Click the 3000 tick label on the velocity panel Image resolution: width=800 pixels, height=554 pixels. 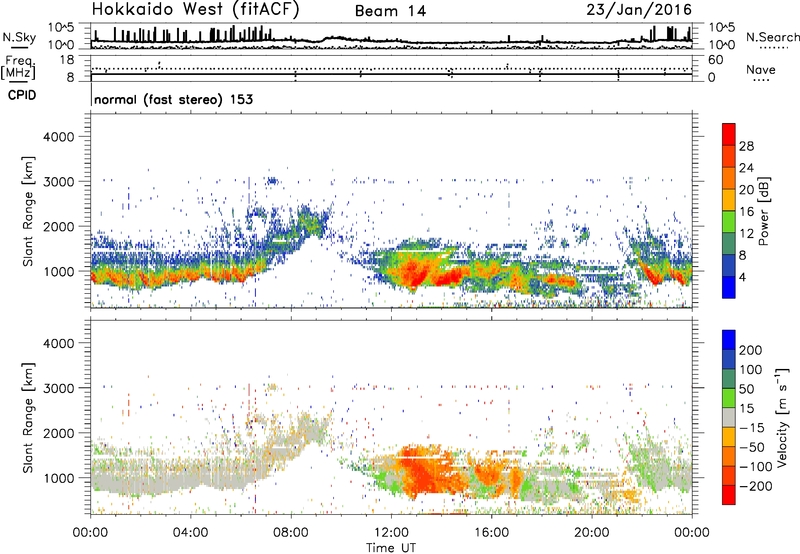coord(59,388)
